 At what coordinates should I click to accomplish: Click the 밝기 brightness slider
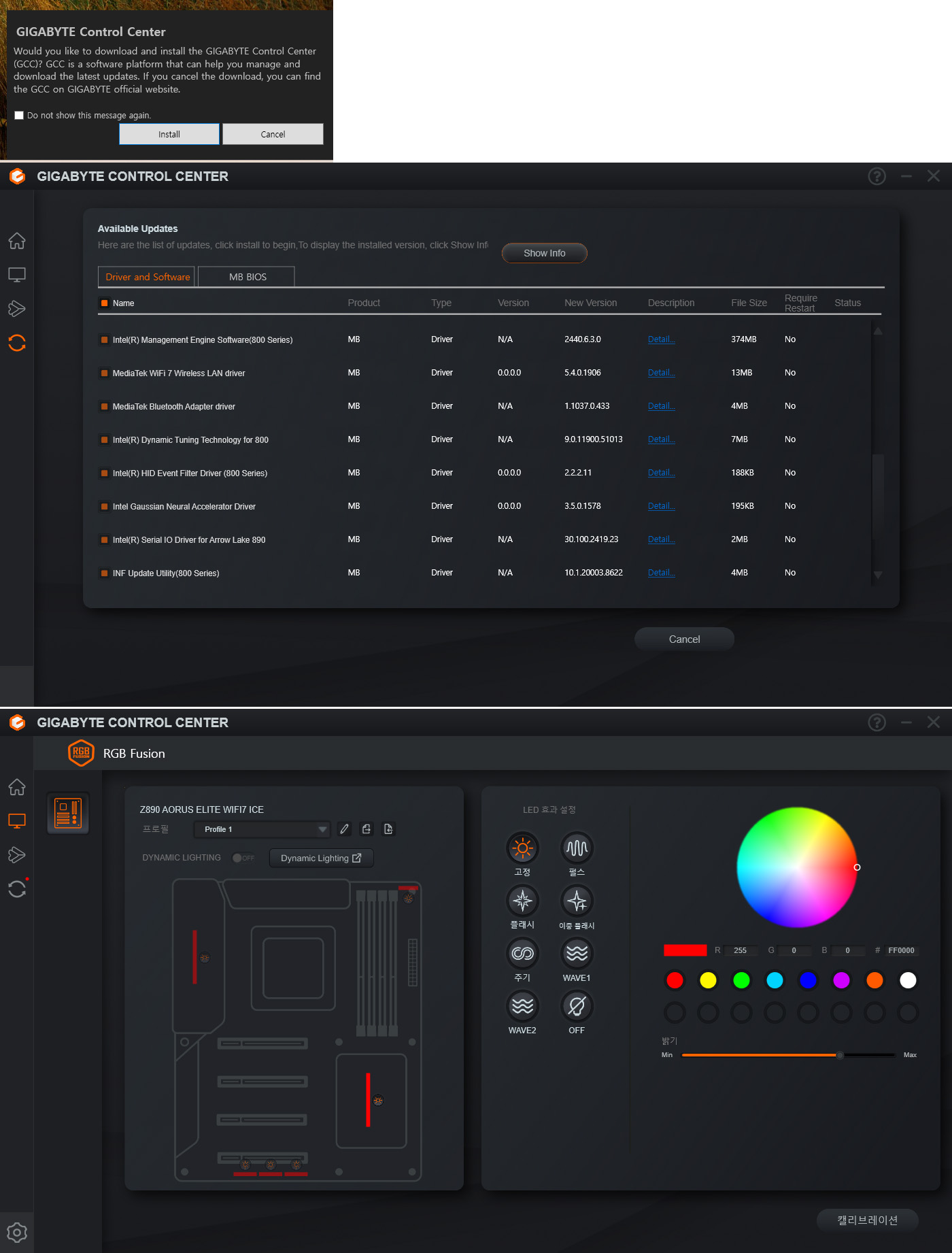tap(788, 1055)
